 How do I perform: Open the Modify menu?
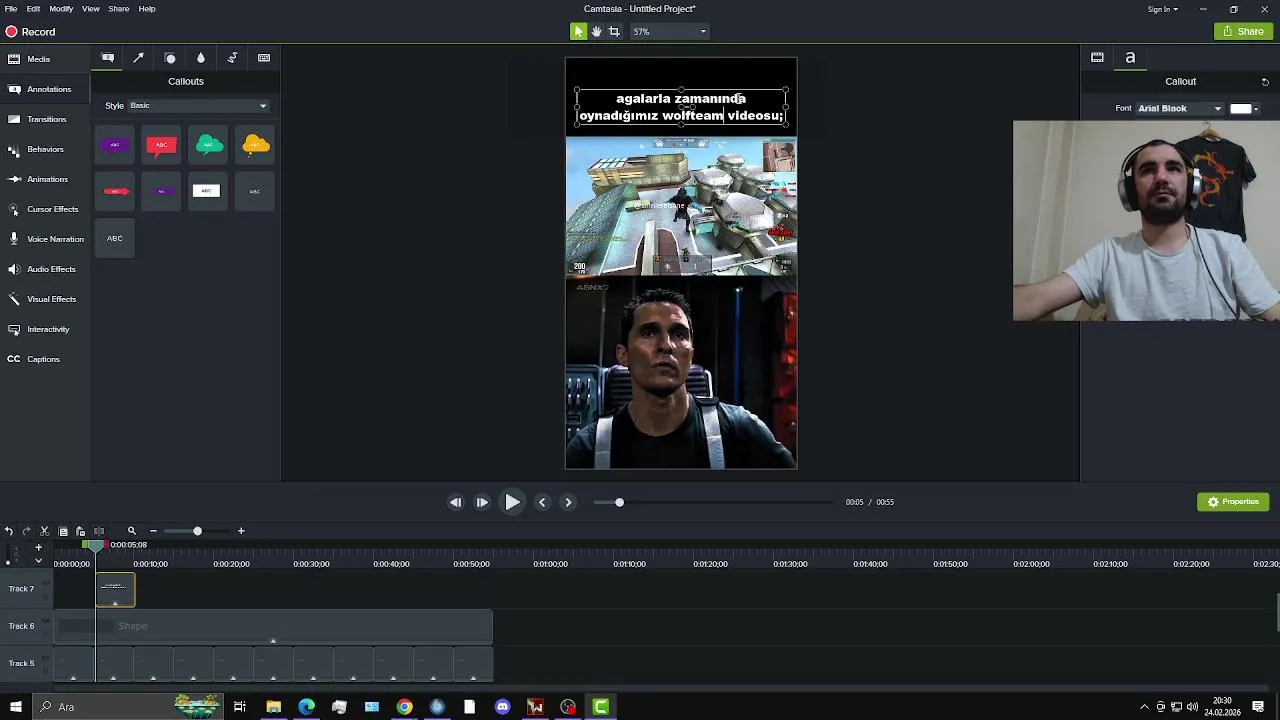[x=61, y=9]
